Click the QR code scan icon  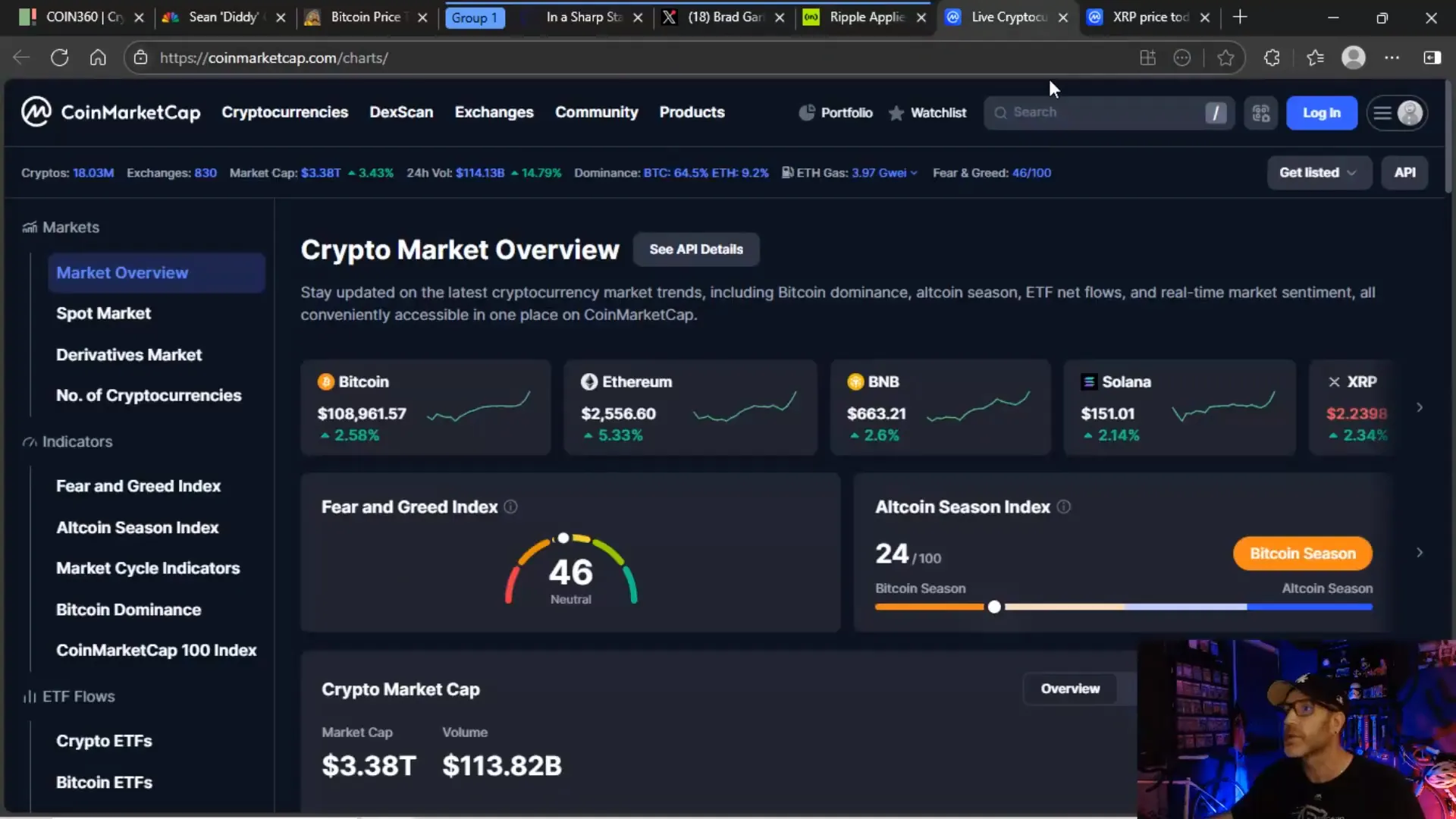click(1261, 113)
